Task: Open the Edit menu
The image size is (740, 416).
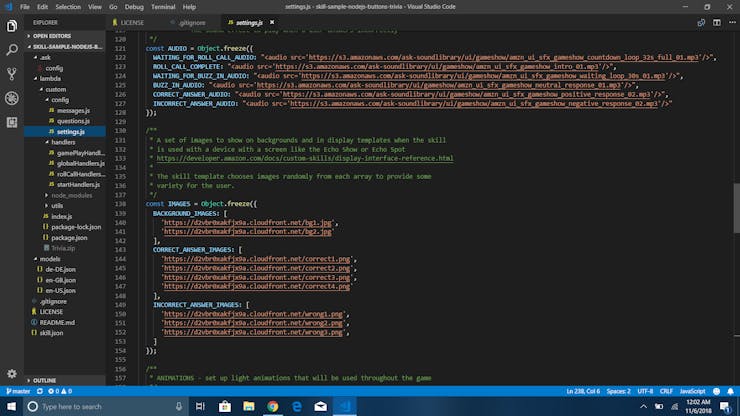Action: coord(42,7)
